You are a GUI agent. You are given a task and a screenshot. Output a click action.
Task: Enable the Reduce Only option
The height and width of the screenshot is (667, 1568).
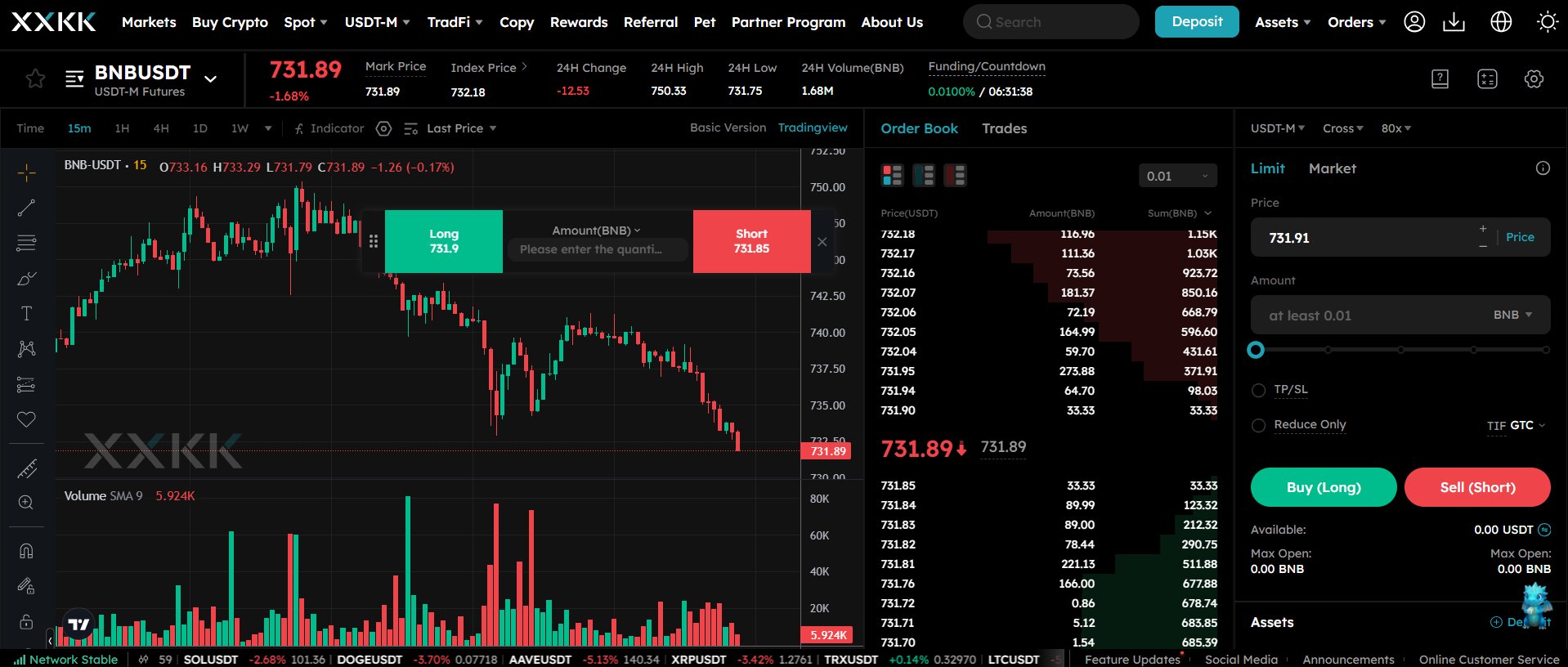1258,425
